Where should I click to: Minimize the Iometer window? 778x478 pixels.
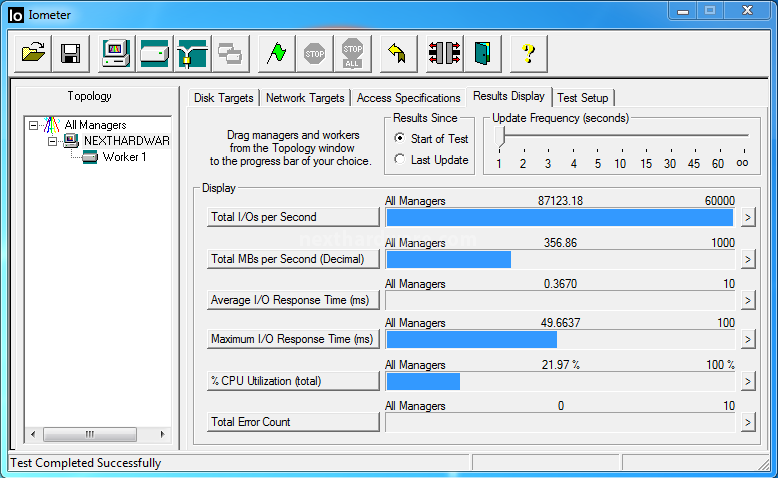(x=683, y=11)
